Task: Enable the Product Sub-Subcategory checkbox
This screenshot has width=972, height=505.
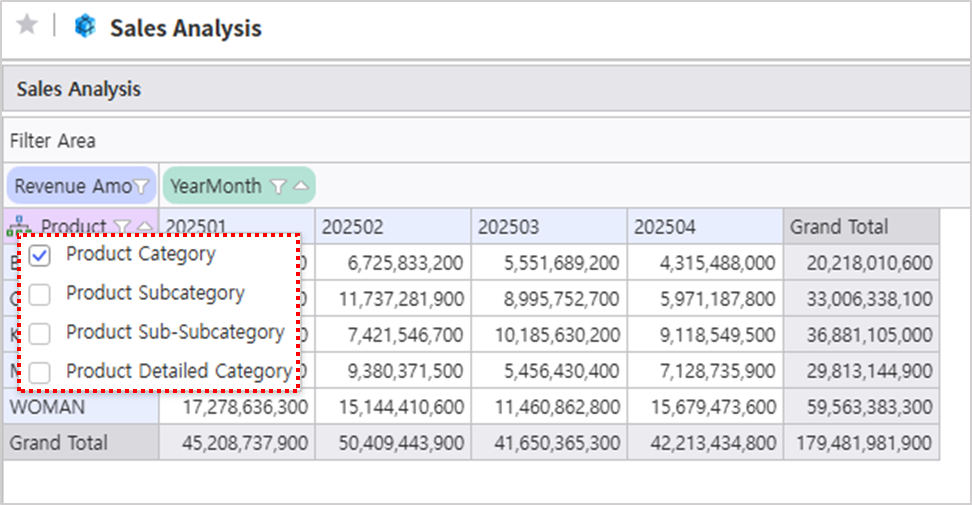Action: (40, 333)
